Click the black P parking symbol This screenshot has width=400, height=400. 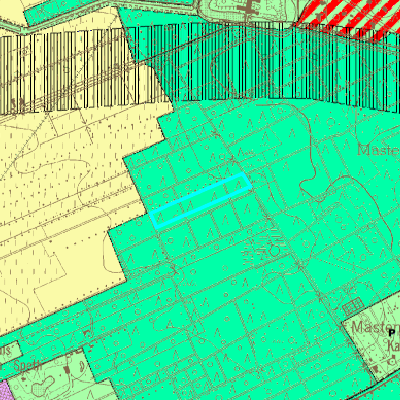click(392, 332)
